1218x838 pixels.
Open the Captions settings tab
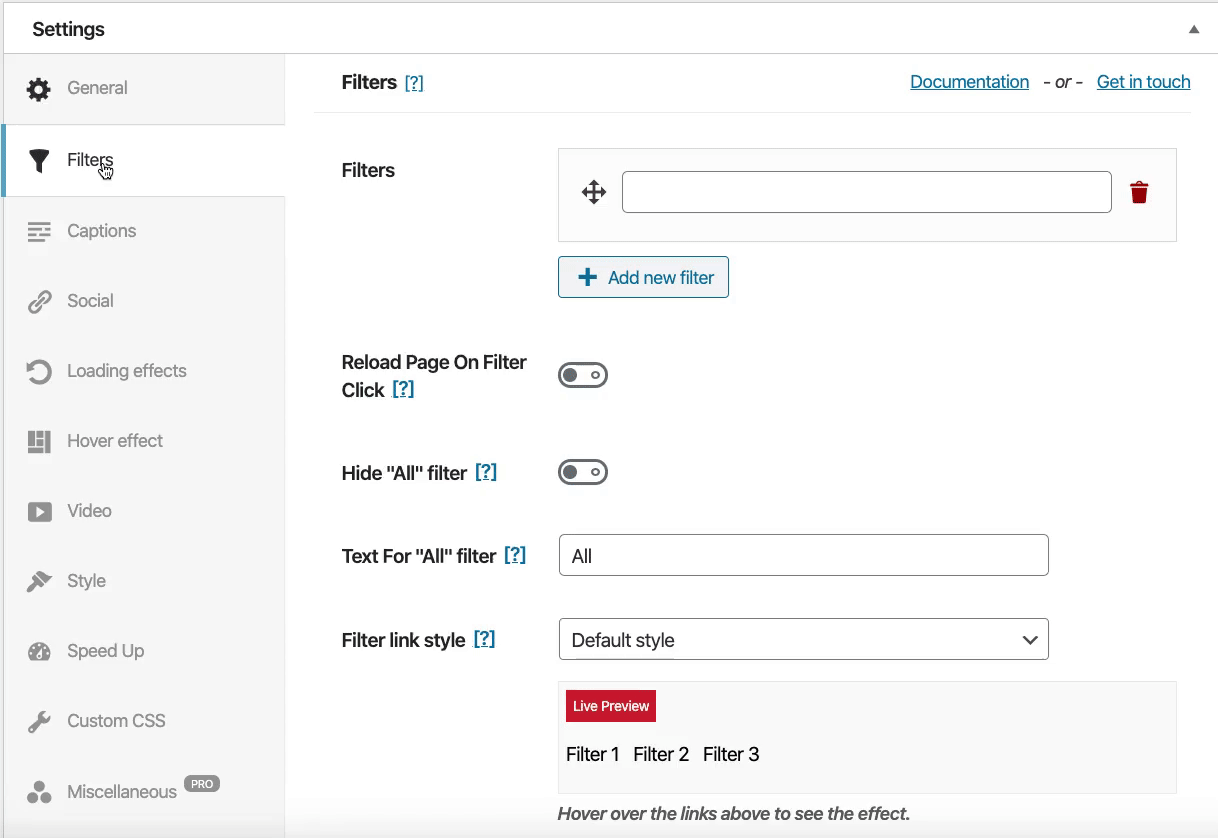pos(144,231)
